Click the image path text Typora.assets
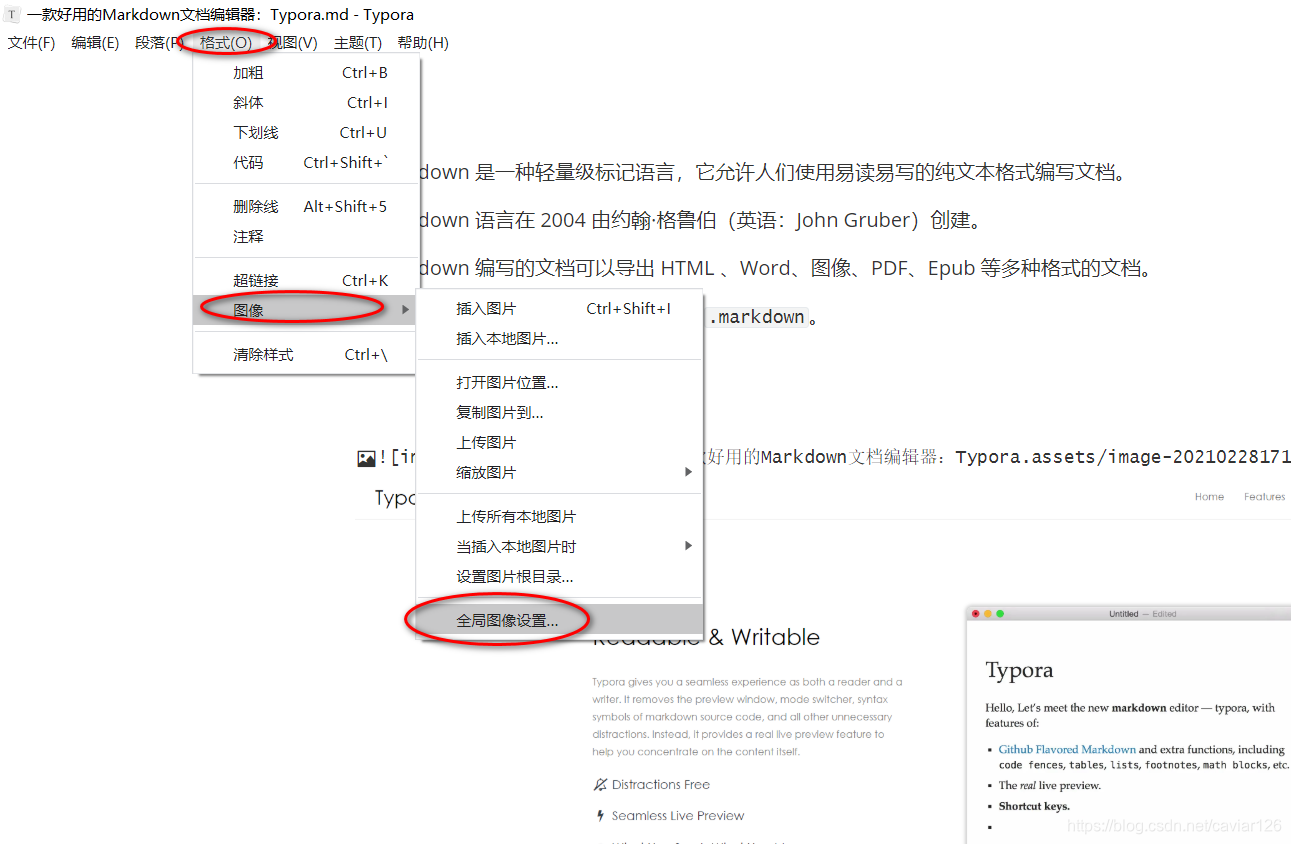Viewport: 1291px width, 844px height. click(1025, 458)
